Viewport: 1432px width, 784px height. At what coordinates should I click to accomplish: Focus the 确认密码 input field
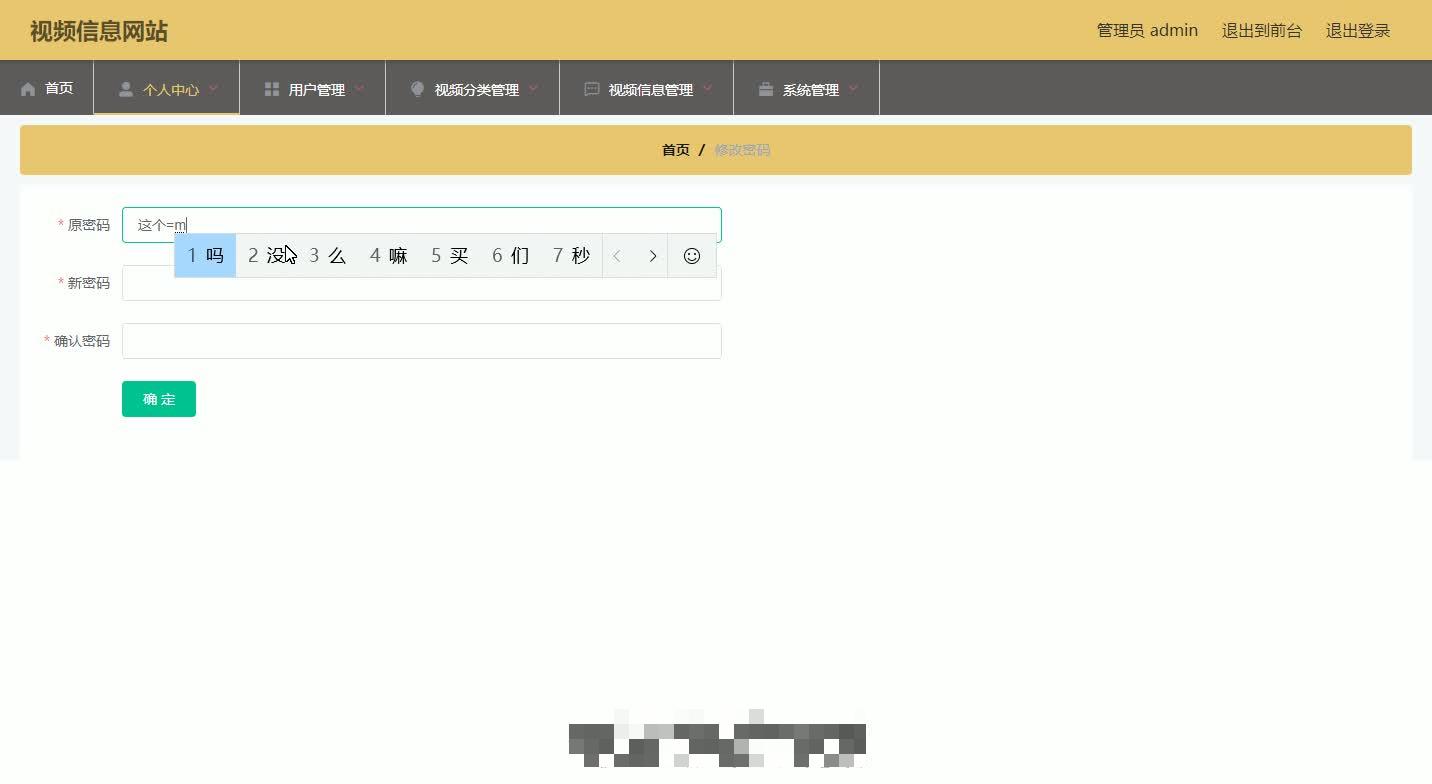coord(422,341)
